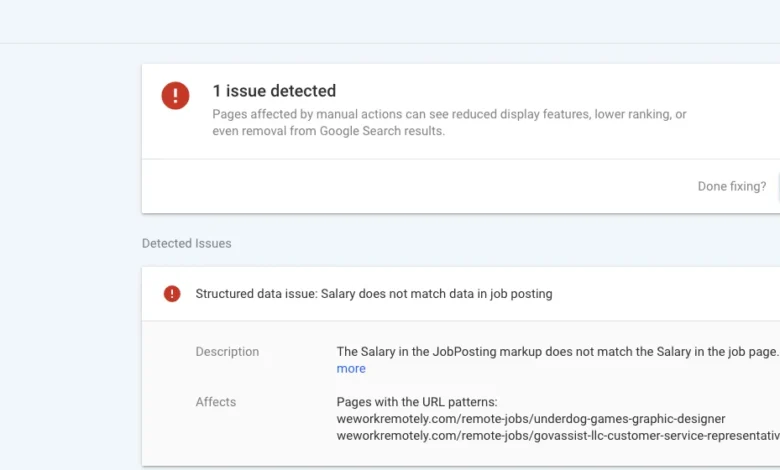Click the blank top header bar

pos(390,21)
